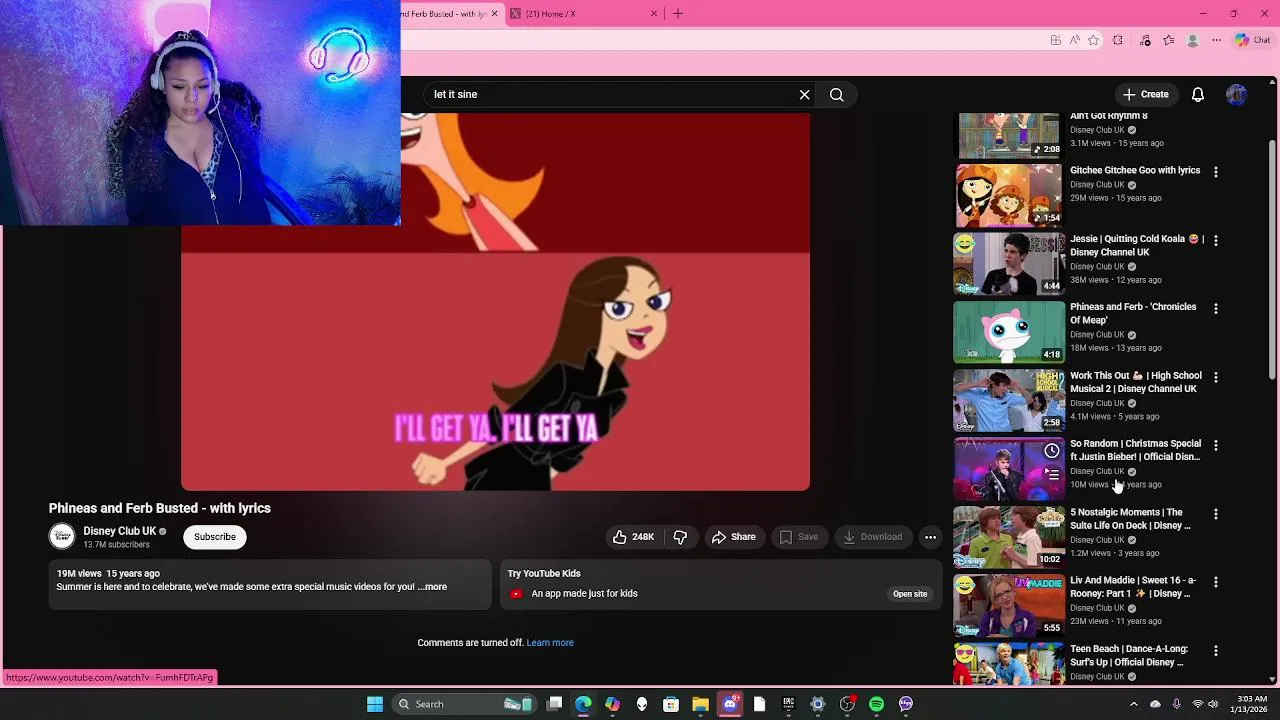This screenshot has width=1280, height=720.
Task: Open options for Jessie Quitting Cold Koala
Action: coord(1216,240)
